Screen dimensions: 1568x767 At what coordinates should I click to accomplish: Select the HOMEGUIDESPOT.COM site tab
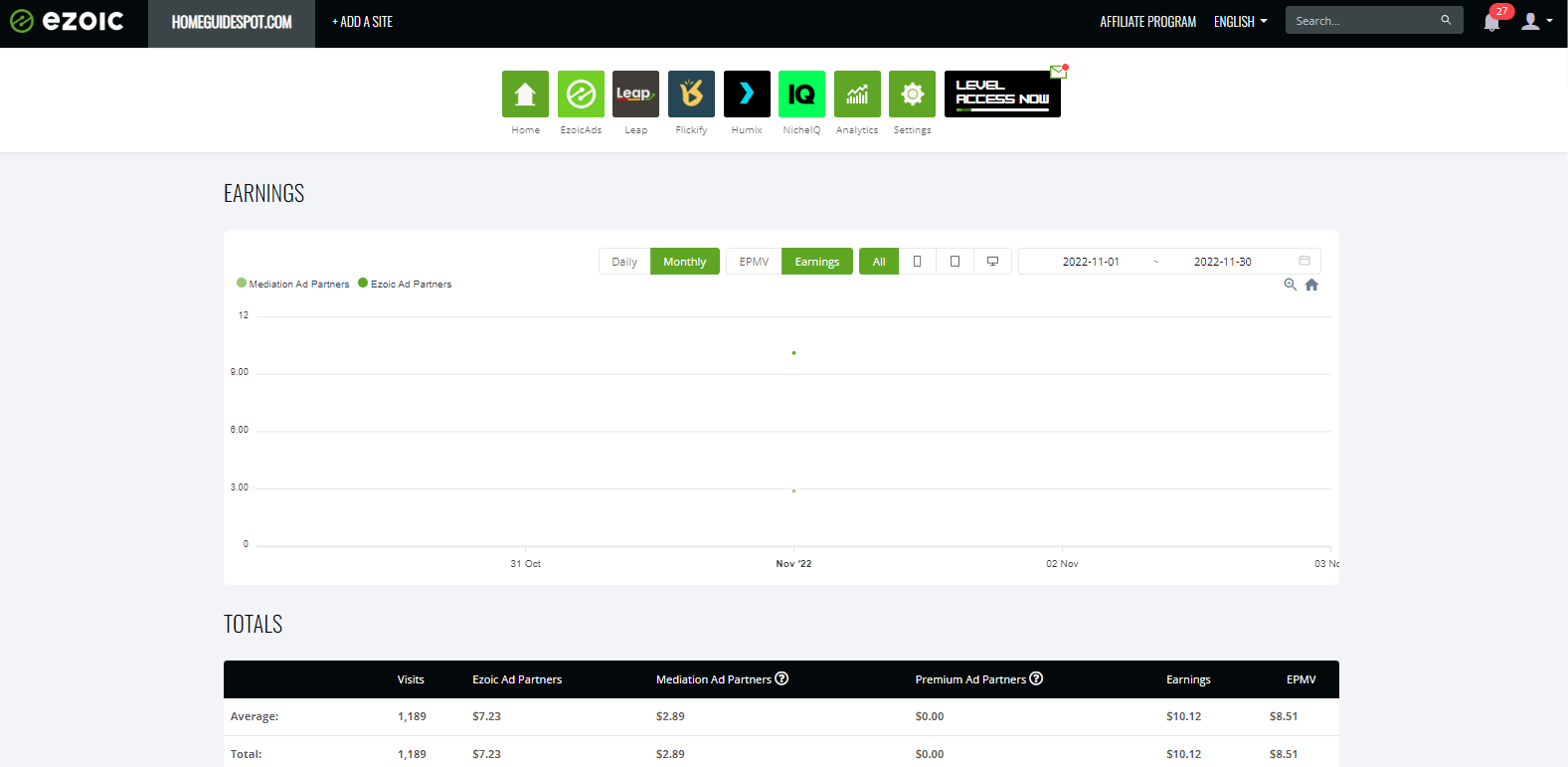point(232,22)
